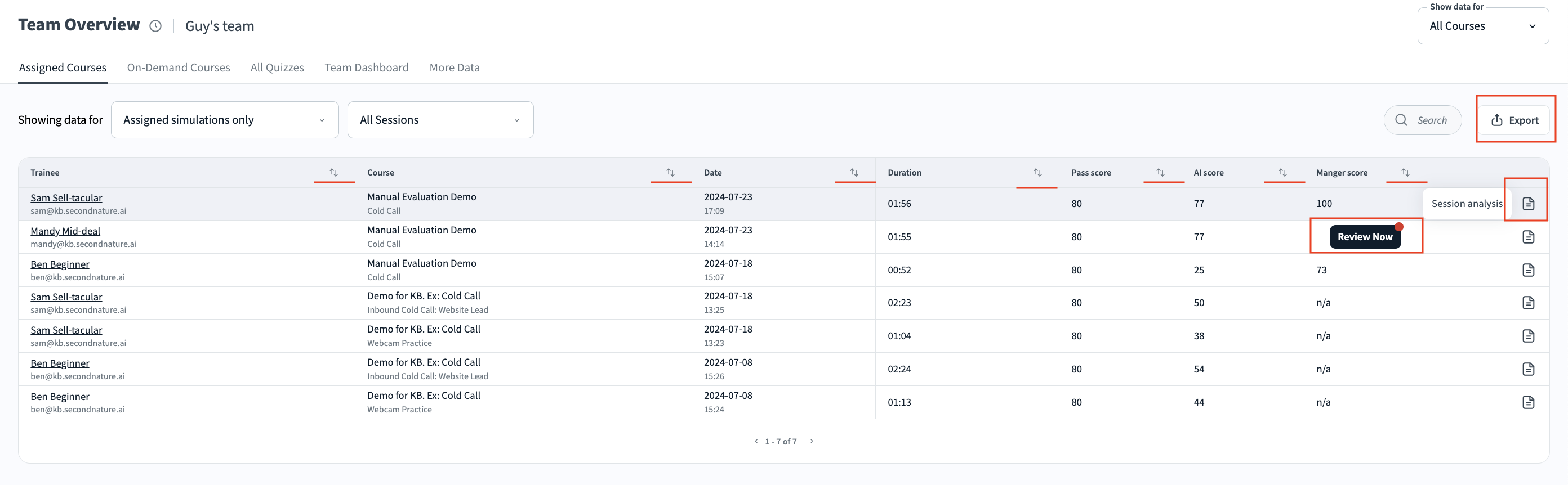This screenshot has height=485, width=1568.
Task: Expand the All Sessions dropdown
Action: 440,120
